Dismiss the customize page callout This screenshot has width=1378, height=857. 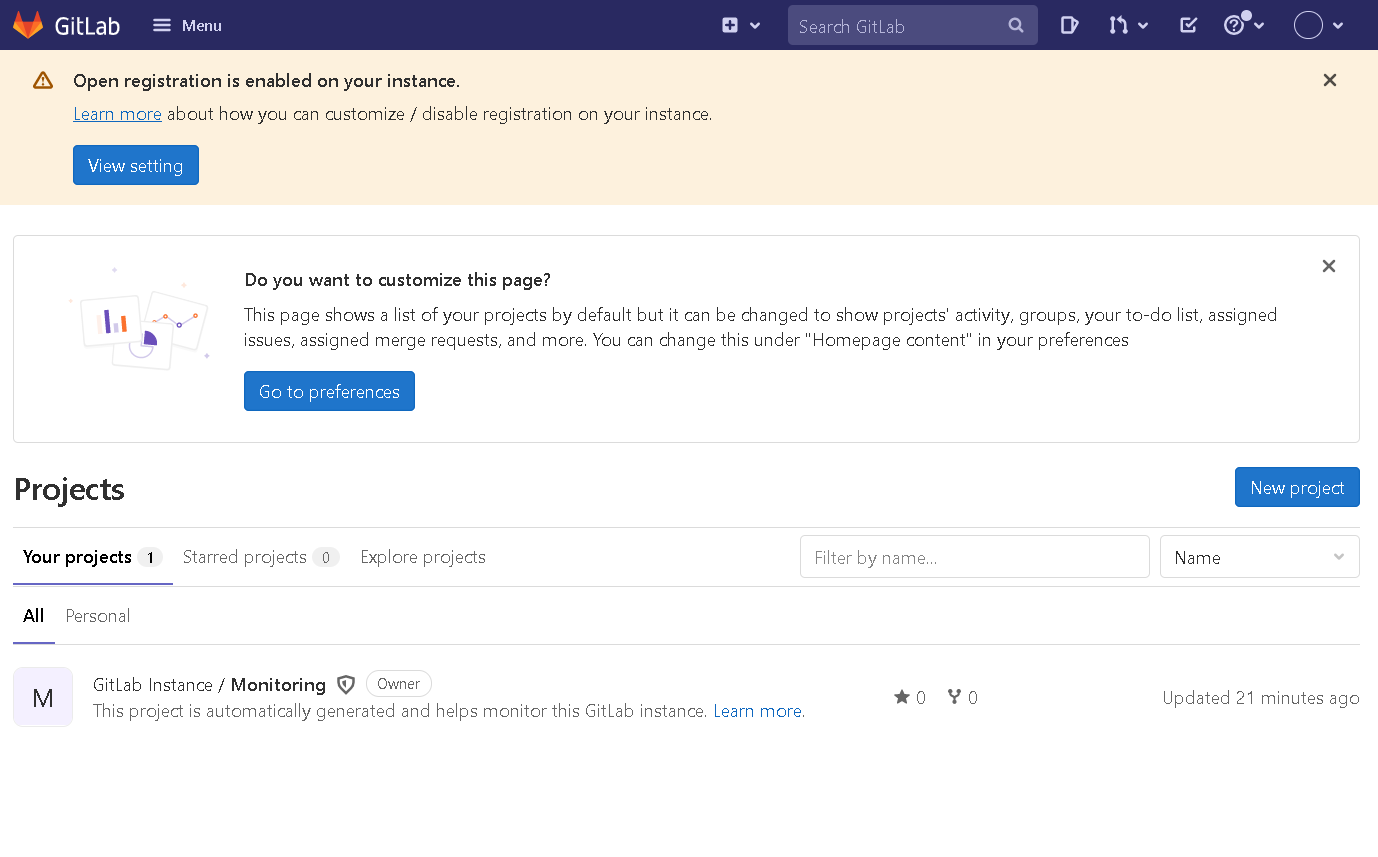click(1329, 266)
